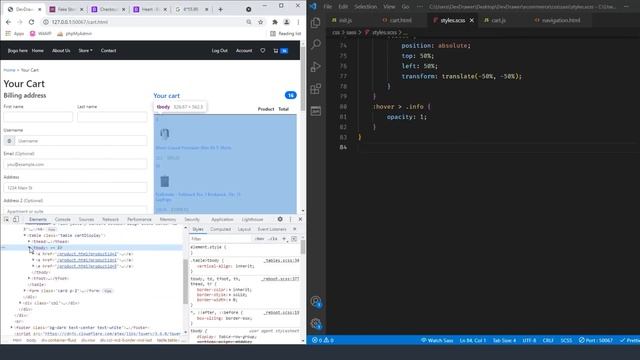
Task: Open the WAMP bookmark
Action: (40, 33)
